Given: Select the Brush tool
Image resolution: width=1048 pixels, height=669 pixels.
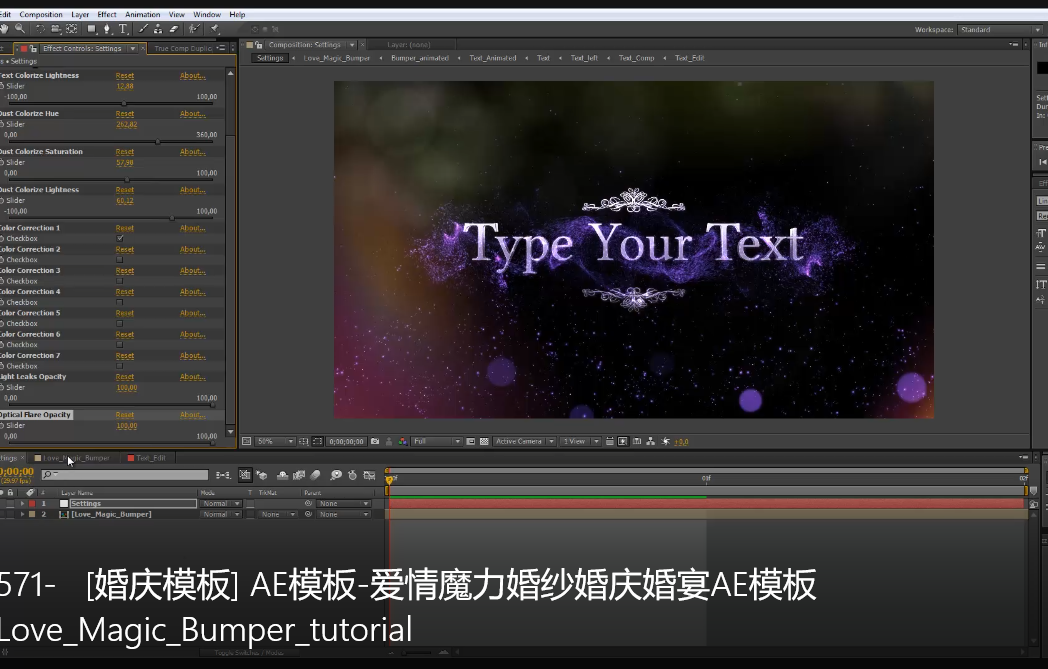Looking at the screenshot, I should coord(143,29).
